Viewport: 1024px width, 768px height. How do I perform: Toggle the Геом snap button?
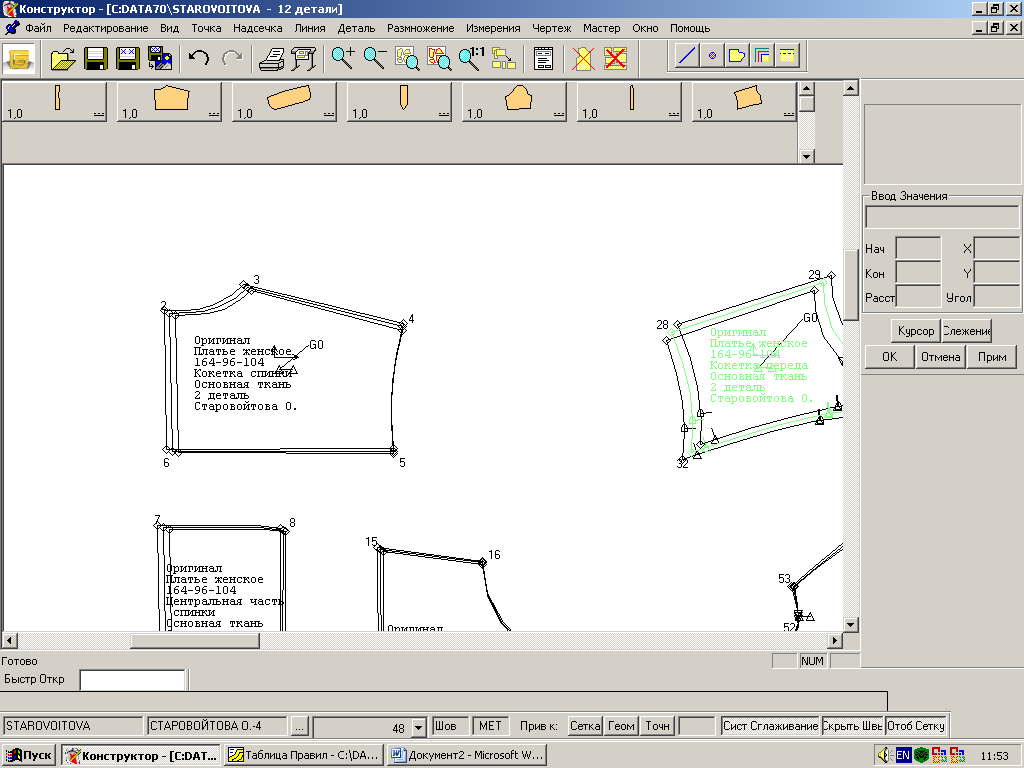pos(621,726)
